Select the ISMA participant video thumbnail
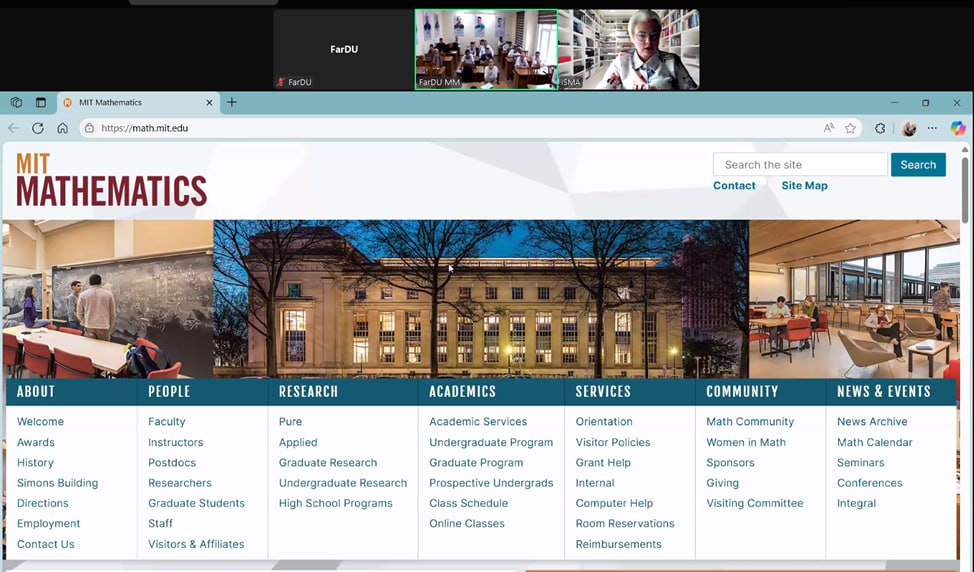 pyautogui.click(x=629, y=49)
